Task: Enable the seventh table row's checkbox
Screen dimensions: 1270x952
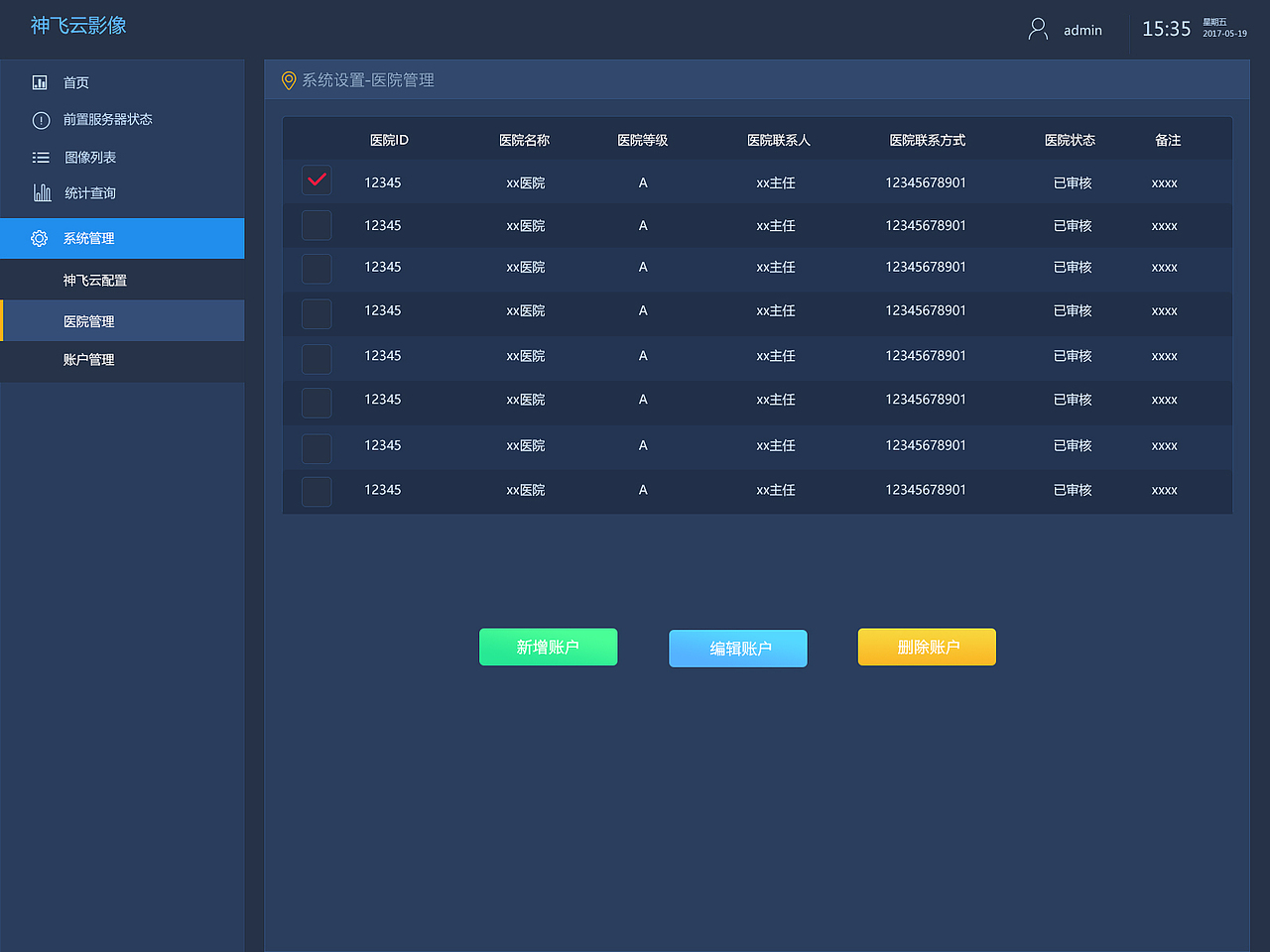Action: (x=317, y=448)
